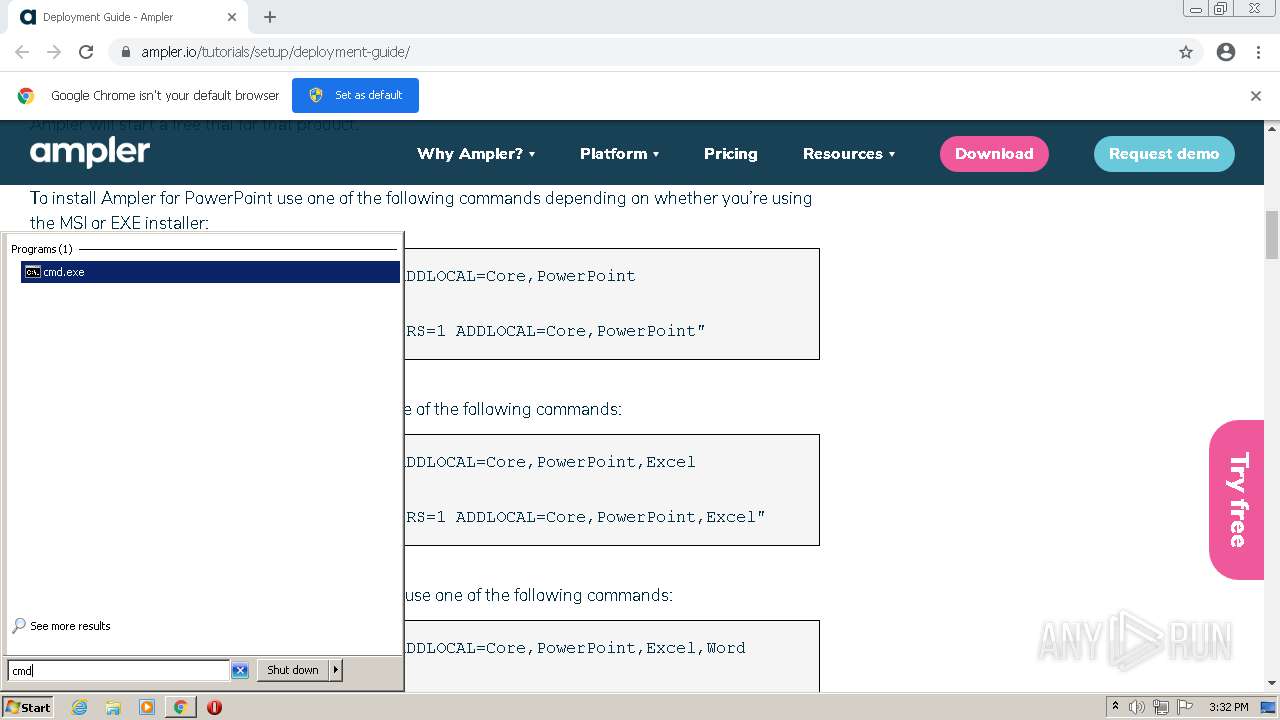Image resolution: width=1280 pixels, height=720 pixels.
Task: Clear the search box with X icon
Action: click(x=240, y=671)
